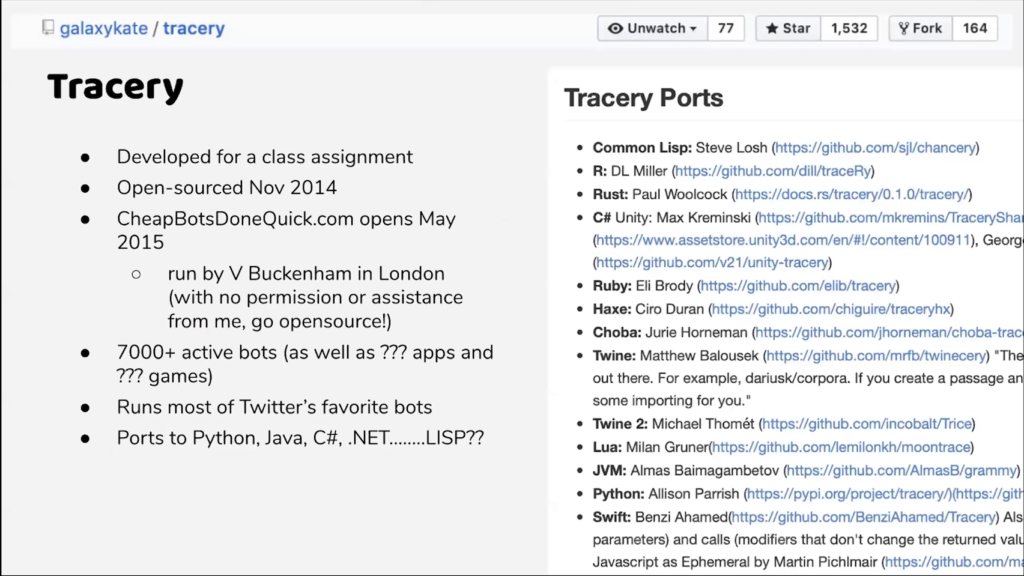The height and width of the screenshot is (576, 1024).
Task: Click the 'Python:' bold label
Action: point(618,494)
